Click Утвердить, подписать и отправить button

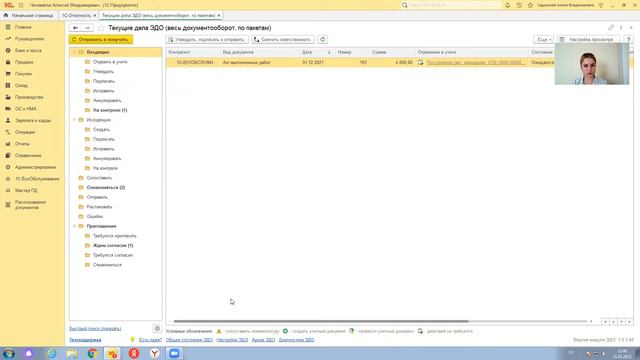[207, 40]
